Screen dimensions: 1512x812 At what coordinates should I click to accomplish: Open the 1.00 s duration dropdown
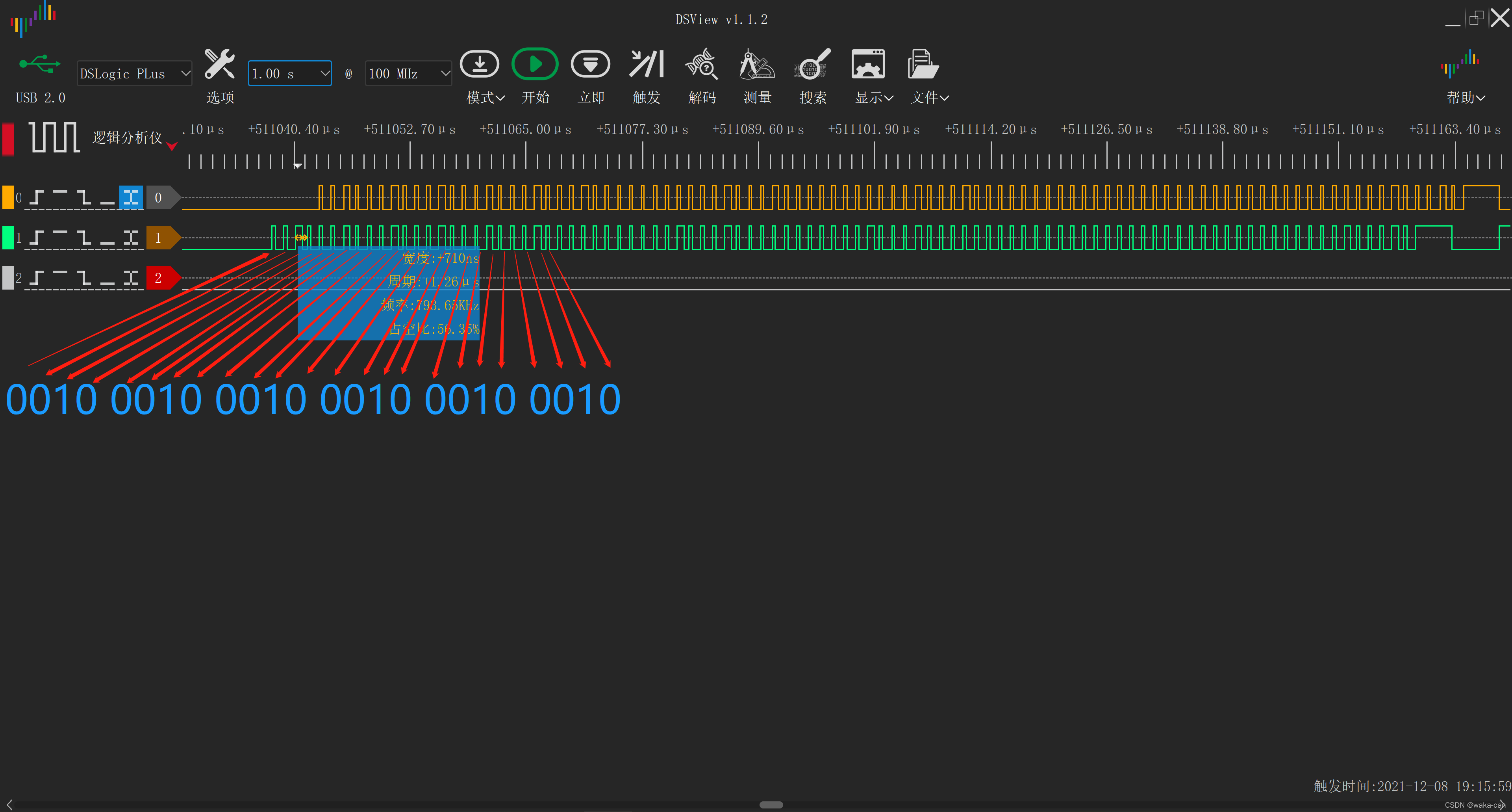(x=289, y=73)
